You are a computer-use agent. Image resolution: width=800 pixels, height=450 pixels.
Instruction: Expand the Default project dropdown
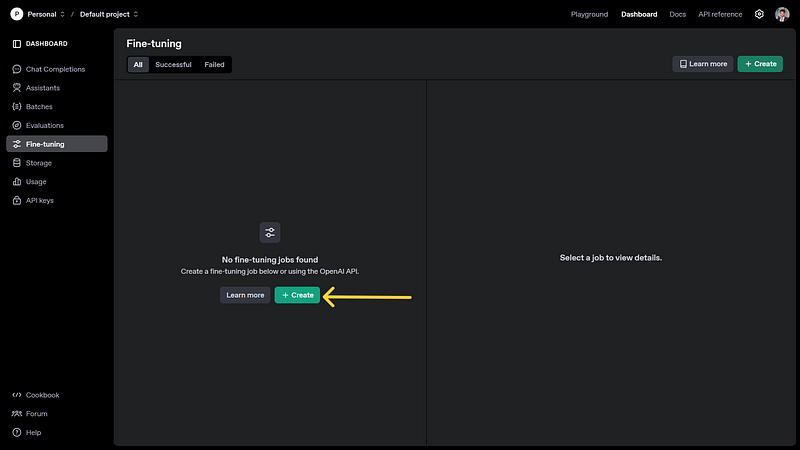[x=109, y=14]
